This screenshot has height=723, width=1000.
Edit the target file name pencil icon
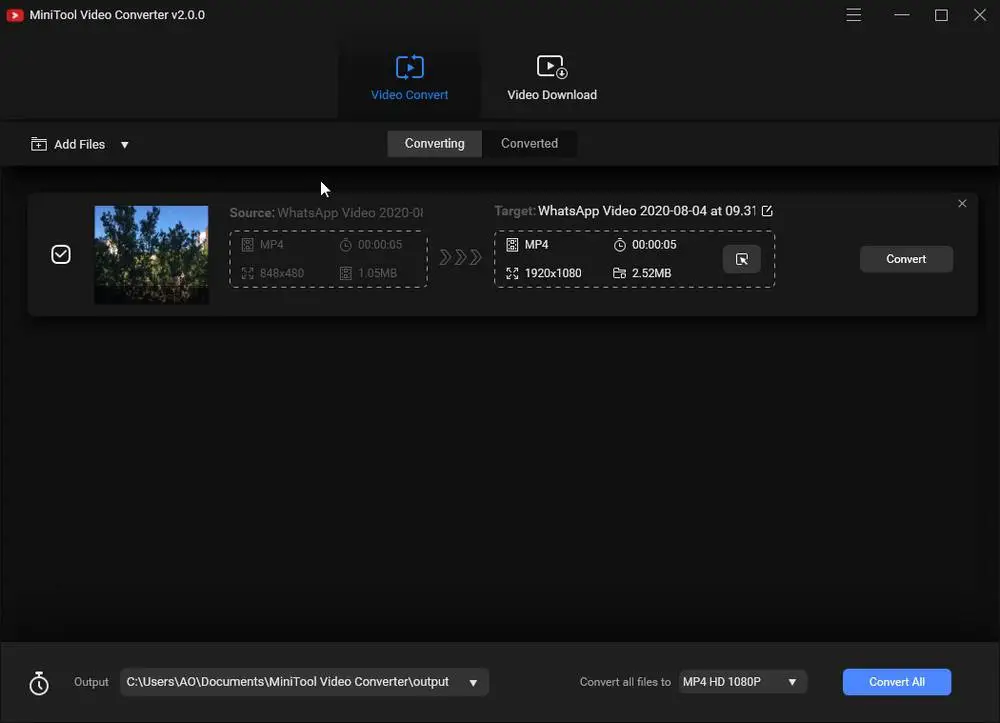[767, 210]
